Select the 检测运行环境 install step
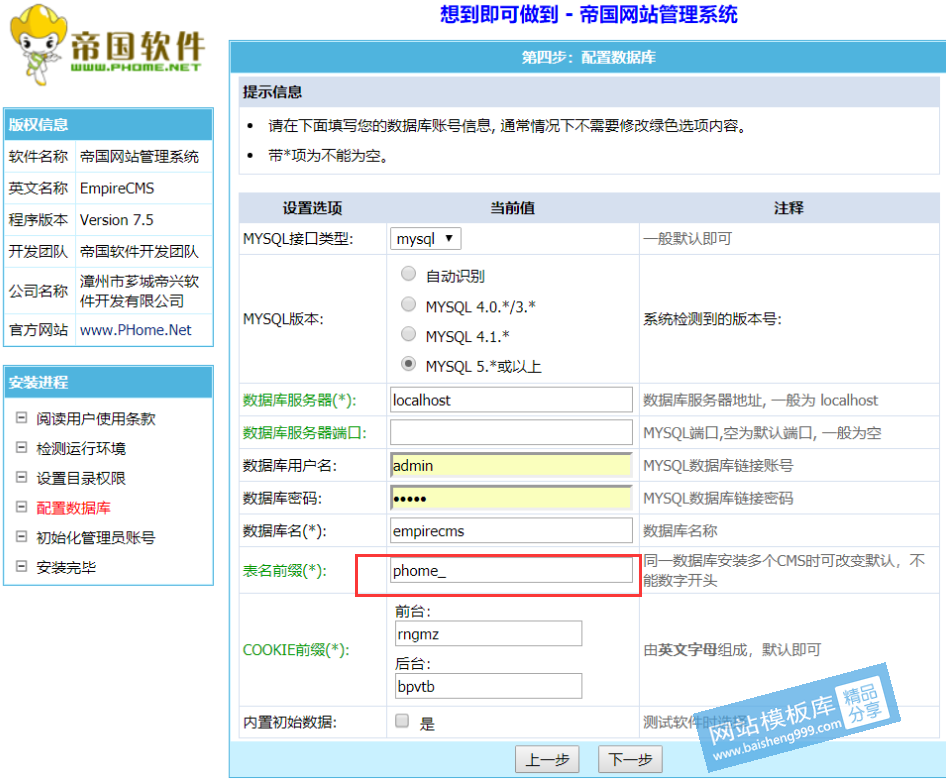The image size is (946, 780). pos(81,448)
